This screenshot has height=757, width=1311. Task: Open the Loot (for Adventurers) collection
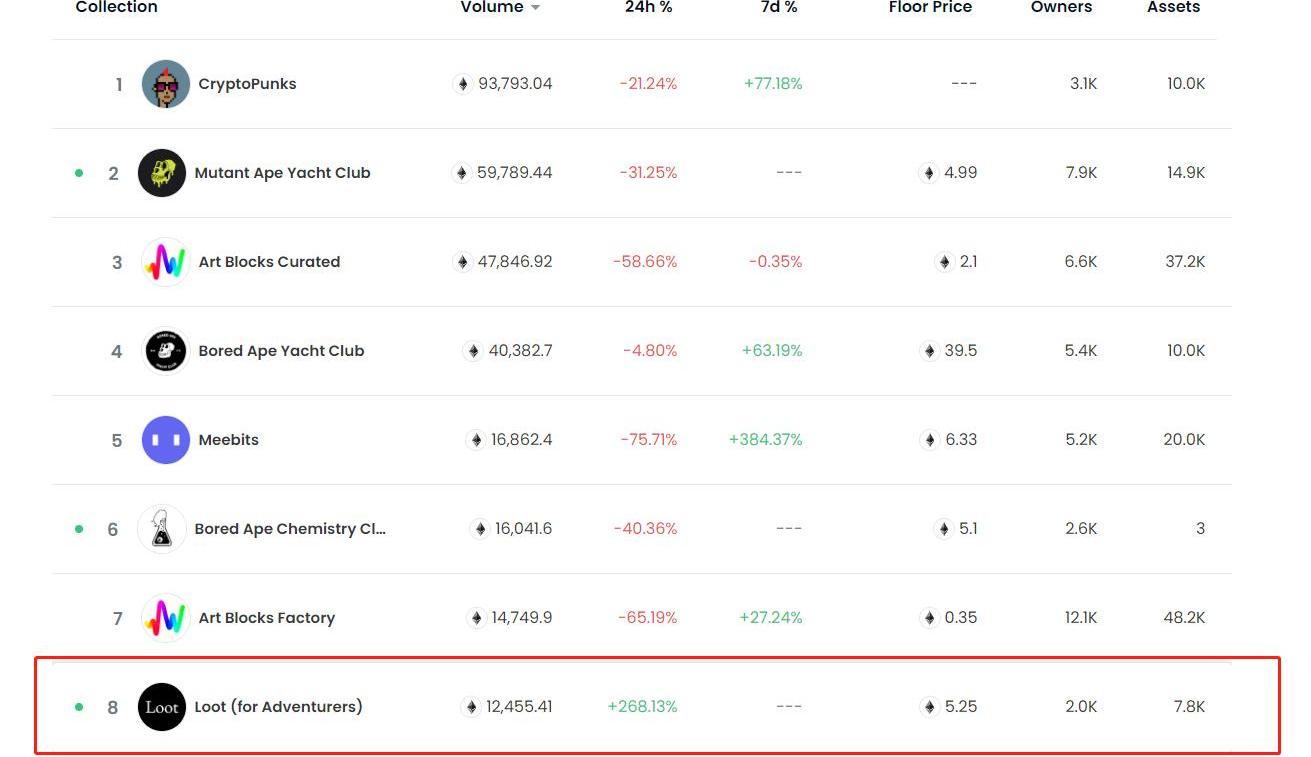pos(278,707)
